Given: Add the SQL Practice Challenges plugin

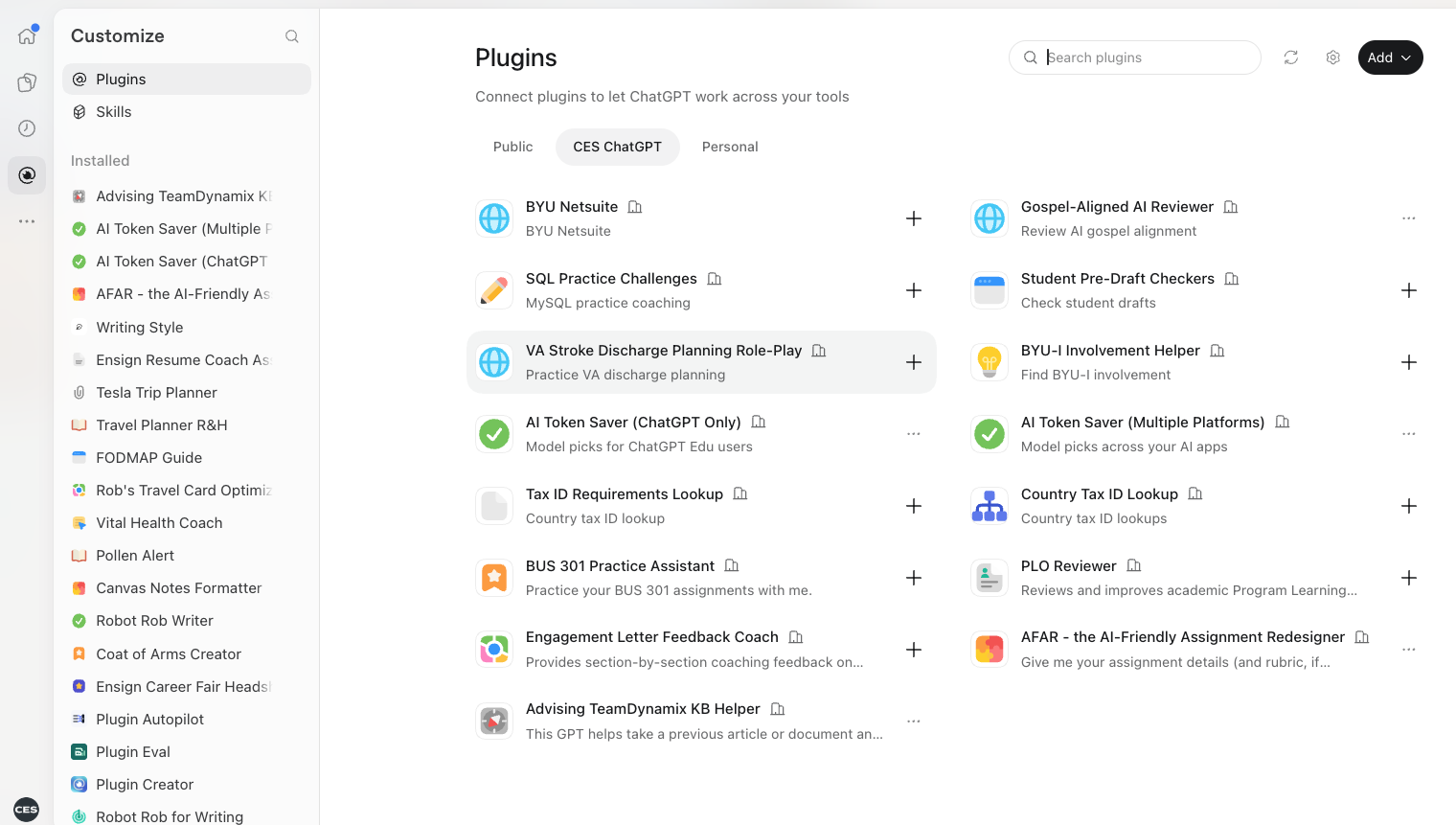Looking at the screenshot, I should click(x=914, y=290).
